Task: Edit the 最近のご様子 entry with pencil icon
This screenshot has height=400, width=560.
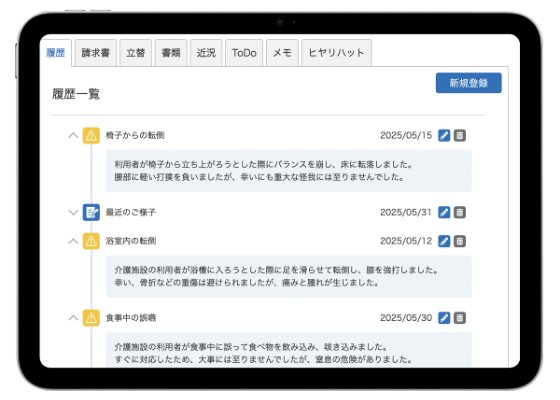Action: pyautogui.click(x=444, y=212)
